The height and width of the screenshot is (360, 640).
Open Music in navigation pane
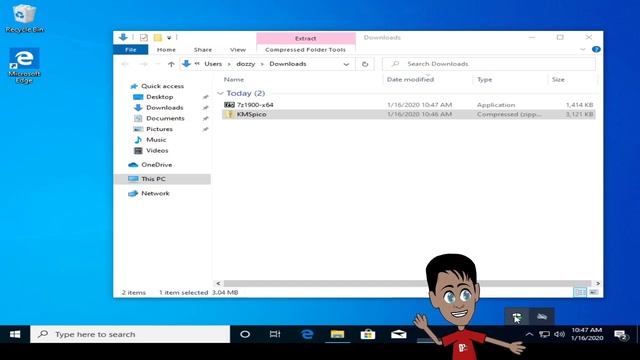(156, 140)
